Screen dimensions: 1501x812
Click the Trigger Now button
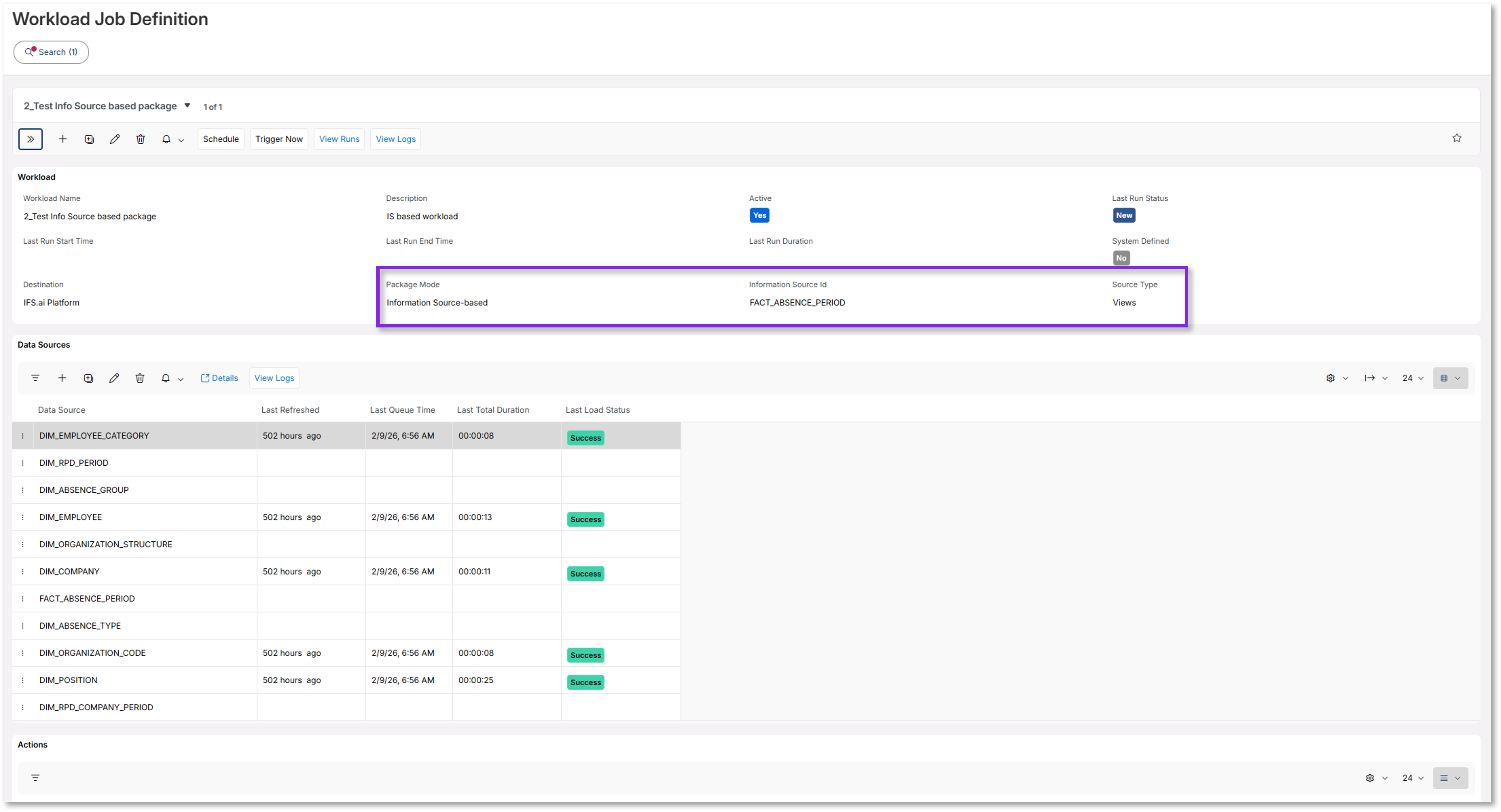(x=279, y=139)
